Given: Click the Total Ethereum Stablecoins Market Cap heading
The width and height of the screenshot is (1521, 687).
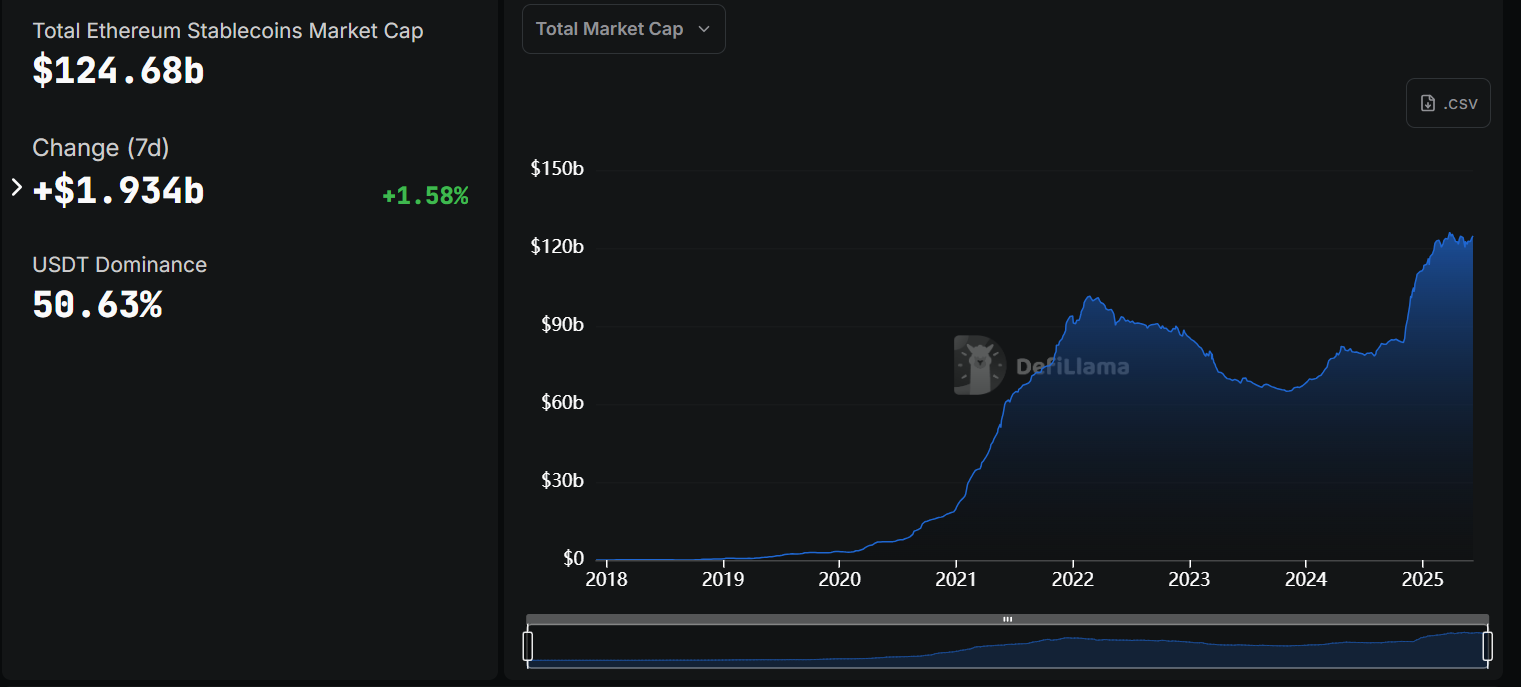Looking at the screenshot, I should click(x=228, y=31).
